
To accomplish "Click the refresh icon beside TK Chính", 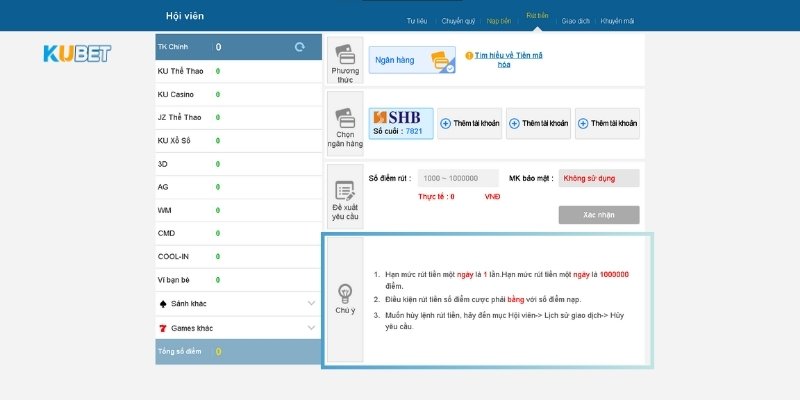I will pyautogui.click(x=299, y=47).
